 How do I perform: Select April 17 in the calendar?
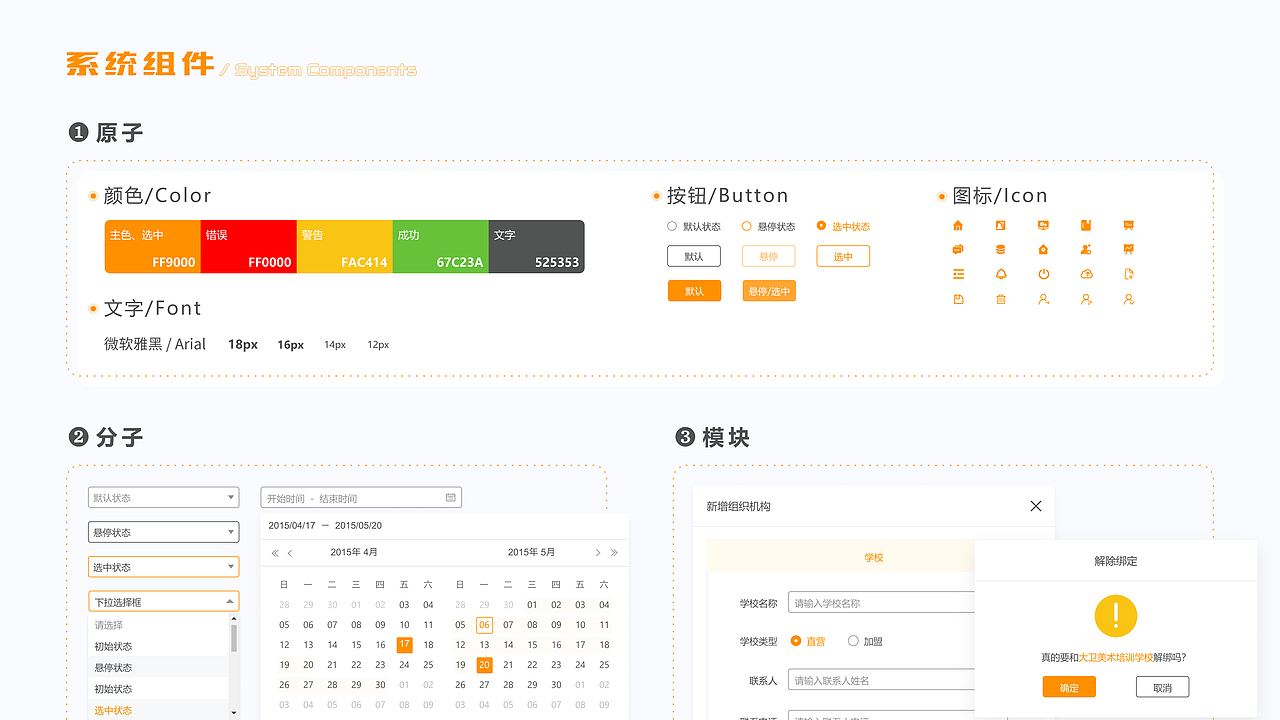pos(404,645)
